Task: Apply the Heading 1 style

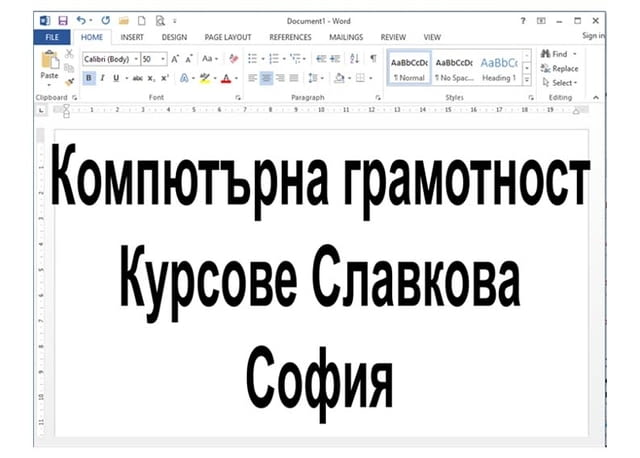Action: tap(498, 66)
